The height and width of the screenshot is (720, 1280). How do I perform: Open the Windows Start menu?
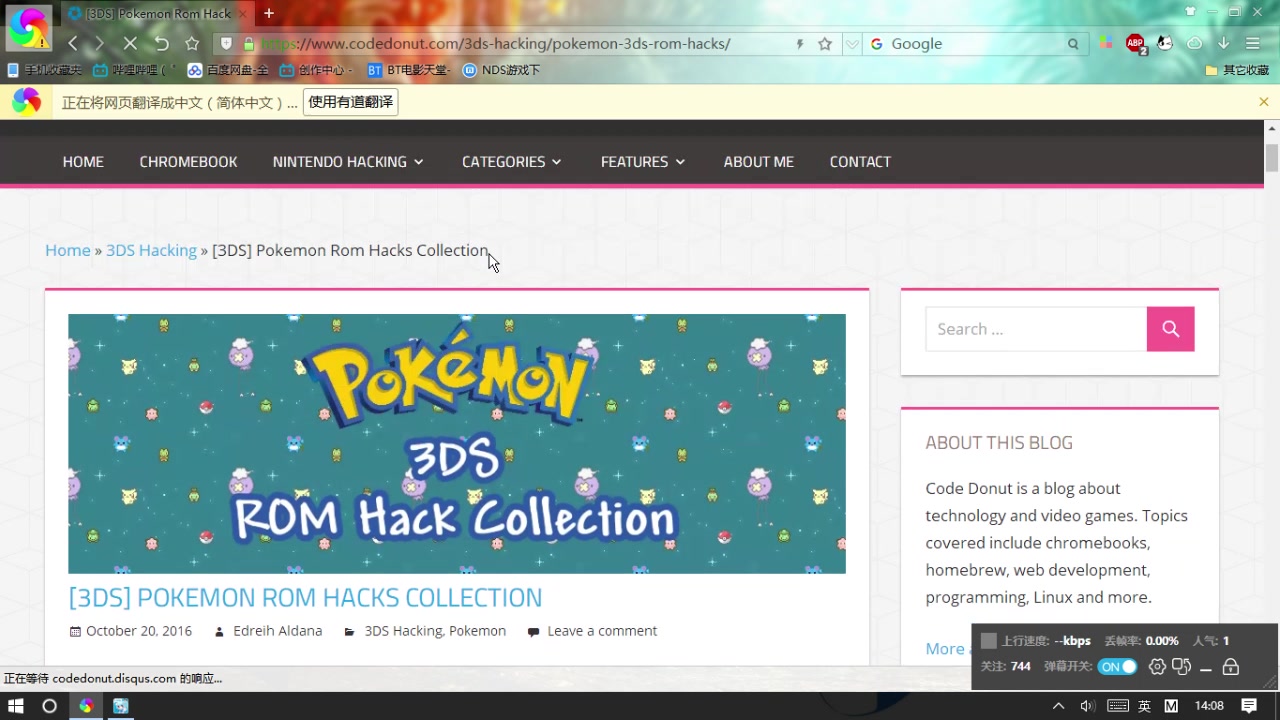(x=16, y=706)
